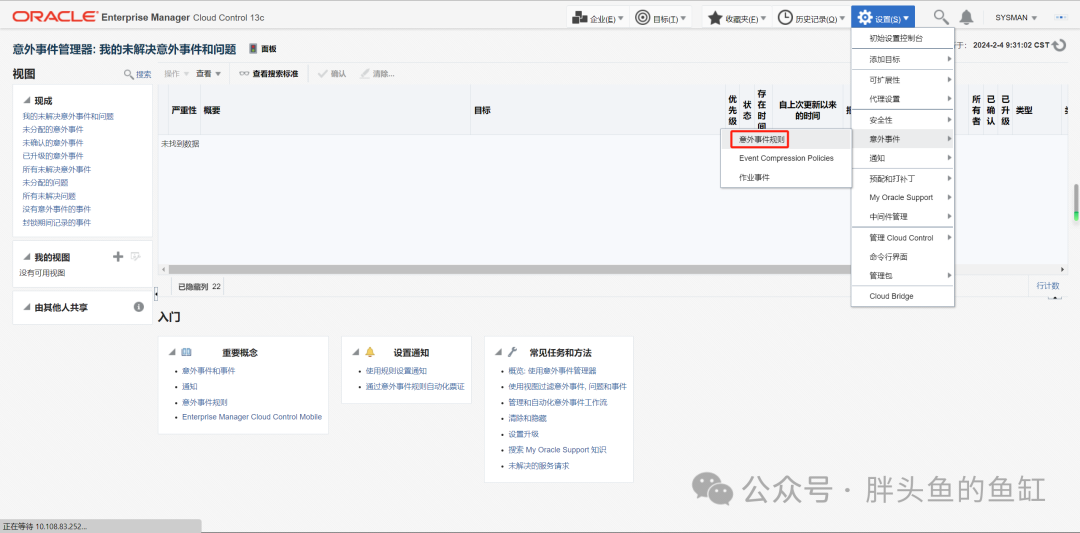Open Enterprise Manager Cloud Control Mobile link
The height and width of the screenshot is (533, 1080).
pos(251,417)
